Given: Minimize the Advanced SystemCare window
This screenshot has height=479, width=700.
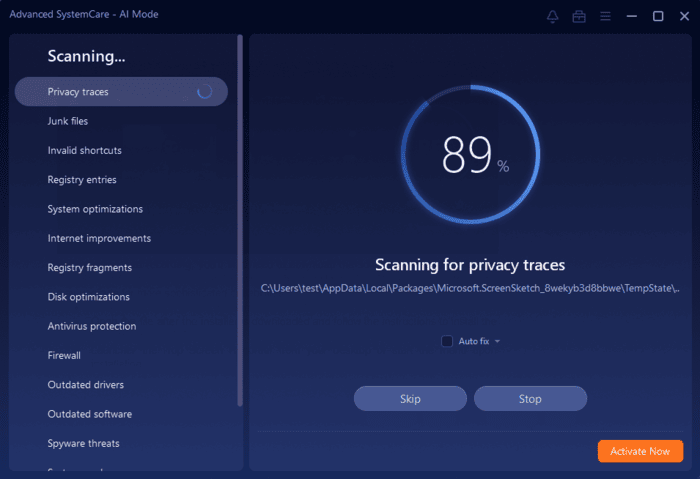Looking at the screenshot, I should [x=632, y=16].
